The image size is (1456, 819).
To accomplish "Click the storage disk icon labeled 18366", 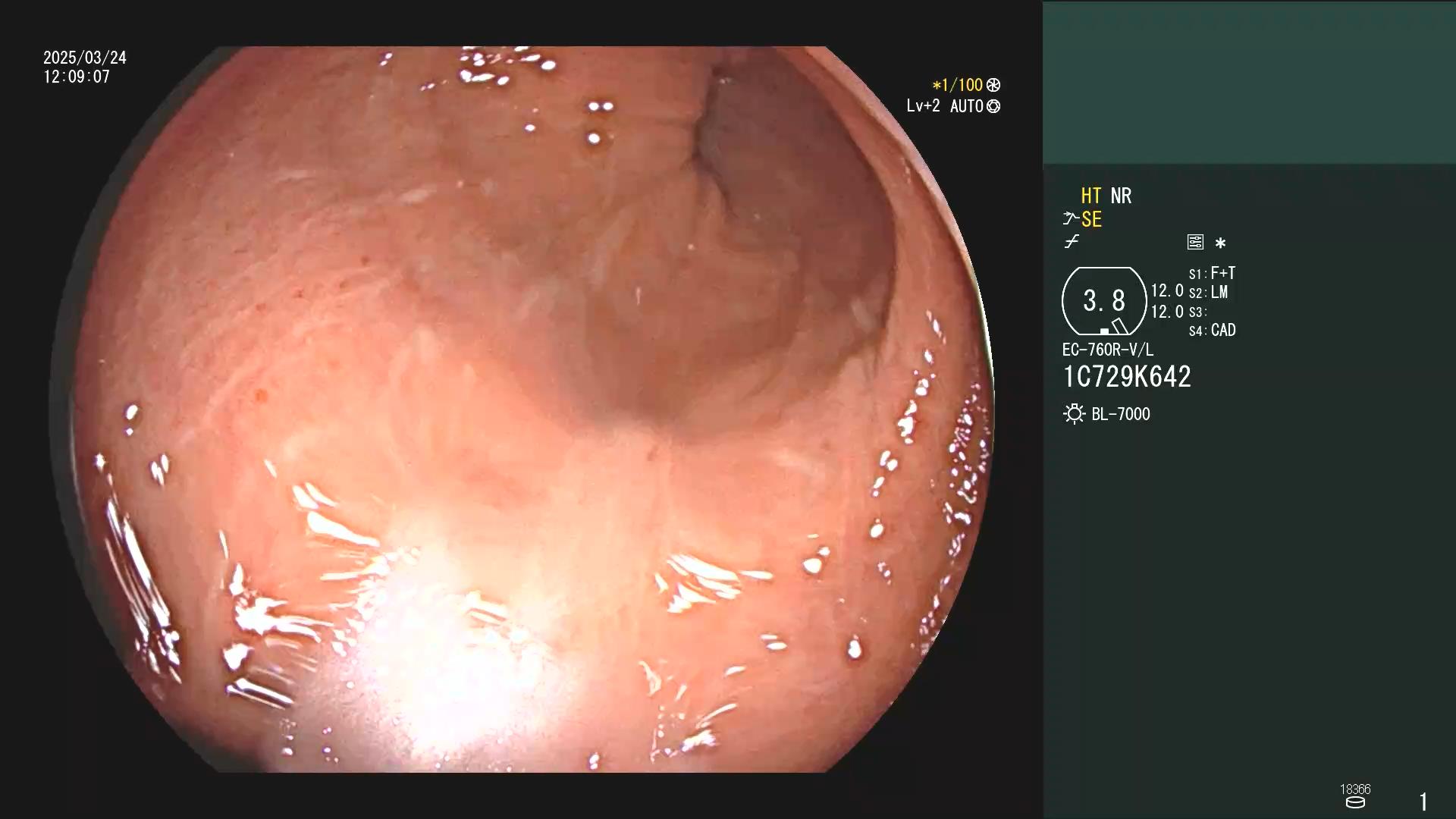I will click(1355, 802).
